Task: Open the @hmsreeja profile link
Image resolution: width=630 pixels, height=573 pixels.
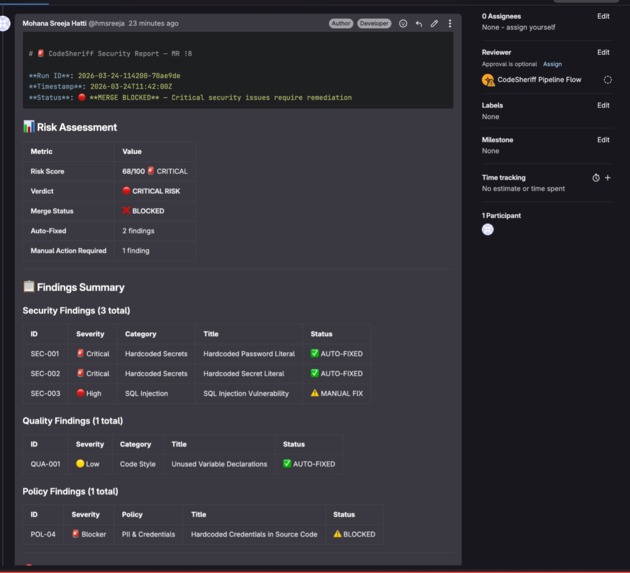Action: coord(106,23)
